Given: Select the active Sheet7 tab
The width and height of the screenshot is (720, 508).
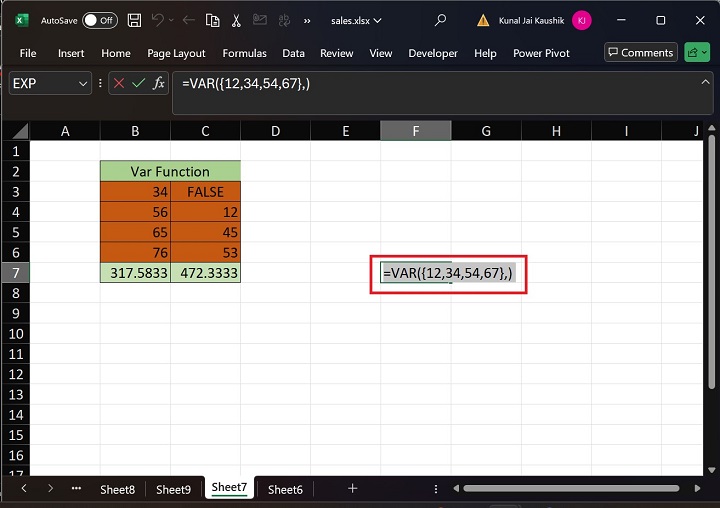Looking at the screenshot, I should tap(229, 487).
